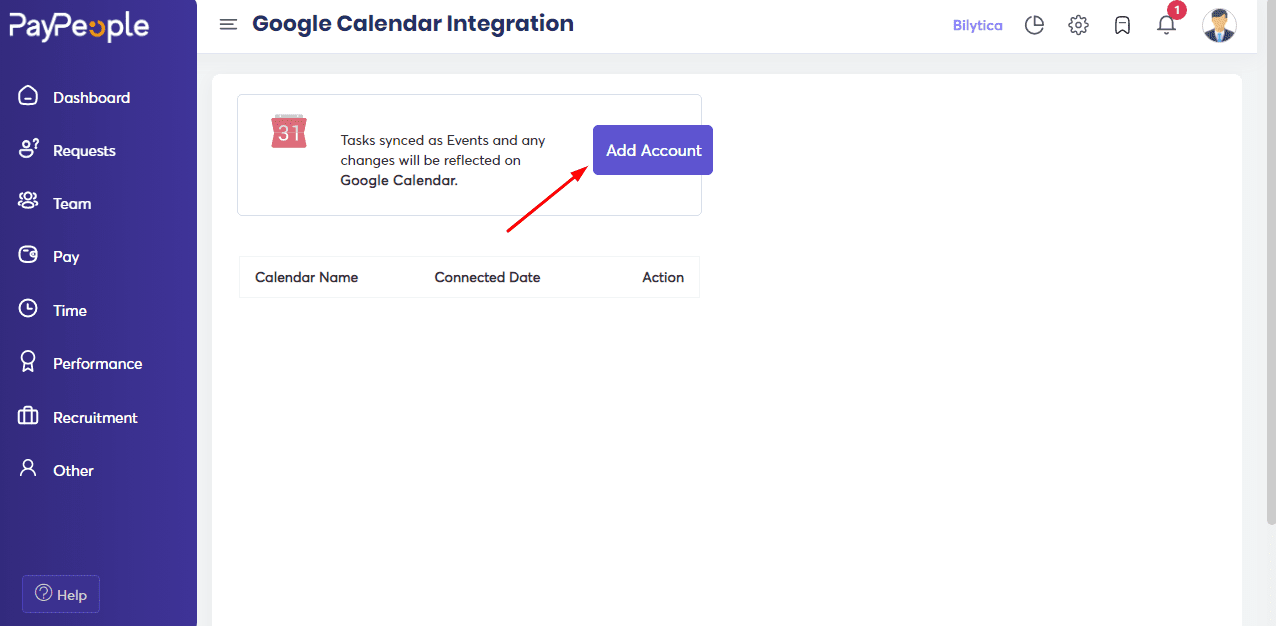Click the Other person icon

[28, 468]
